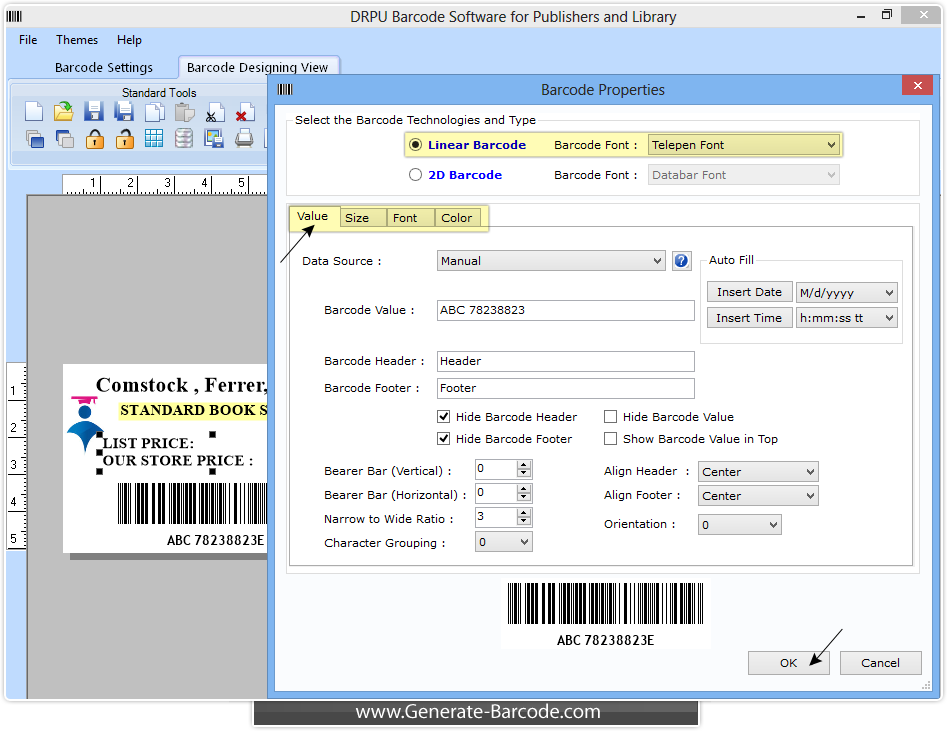Viewport: 947px width, 731px height.
Task: Confirm settings with the OK button
Action: 788,662
